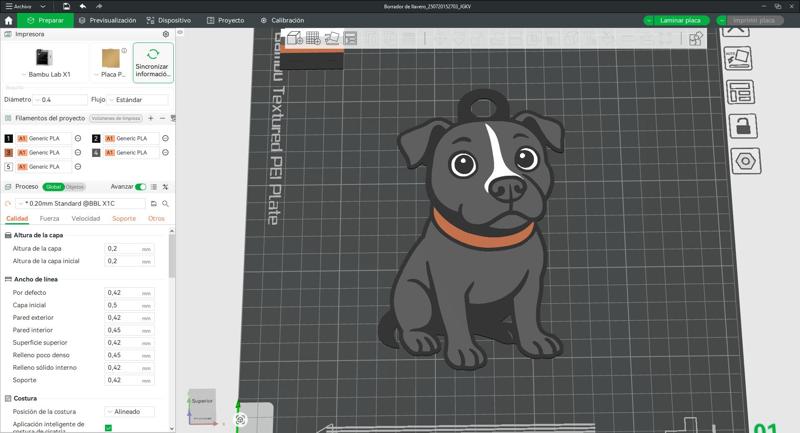
Task: Edit filament 5 settings icon
Action: pos(78,167)
